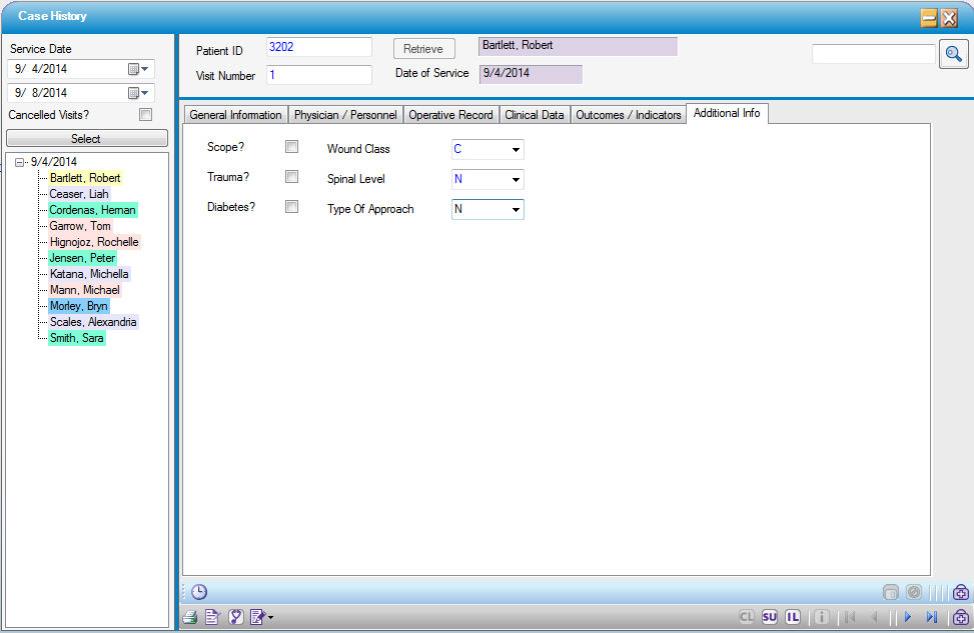Click the case timer clock icon
The width and height of the screenshot is (974, 633).
(199, 591)
